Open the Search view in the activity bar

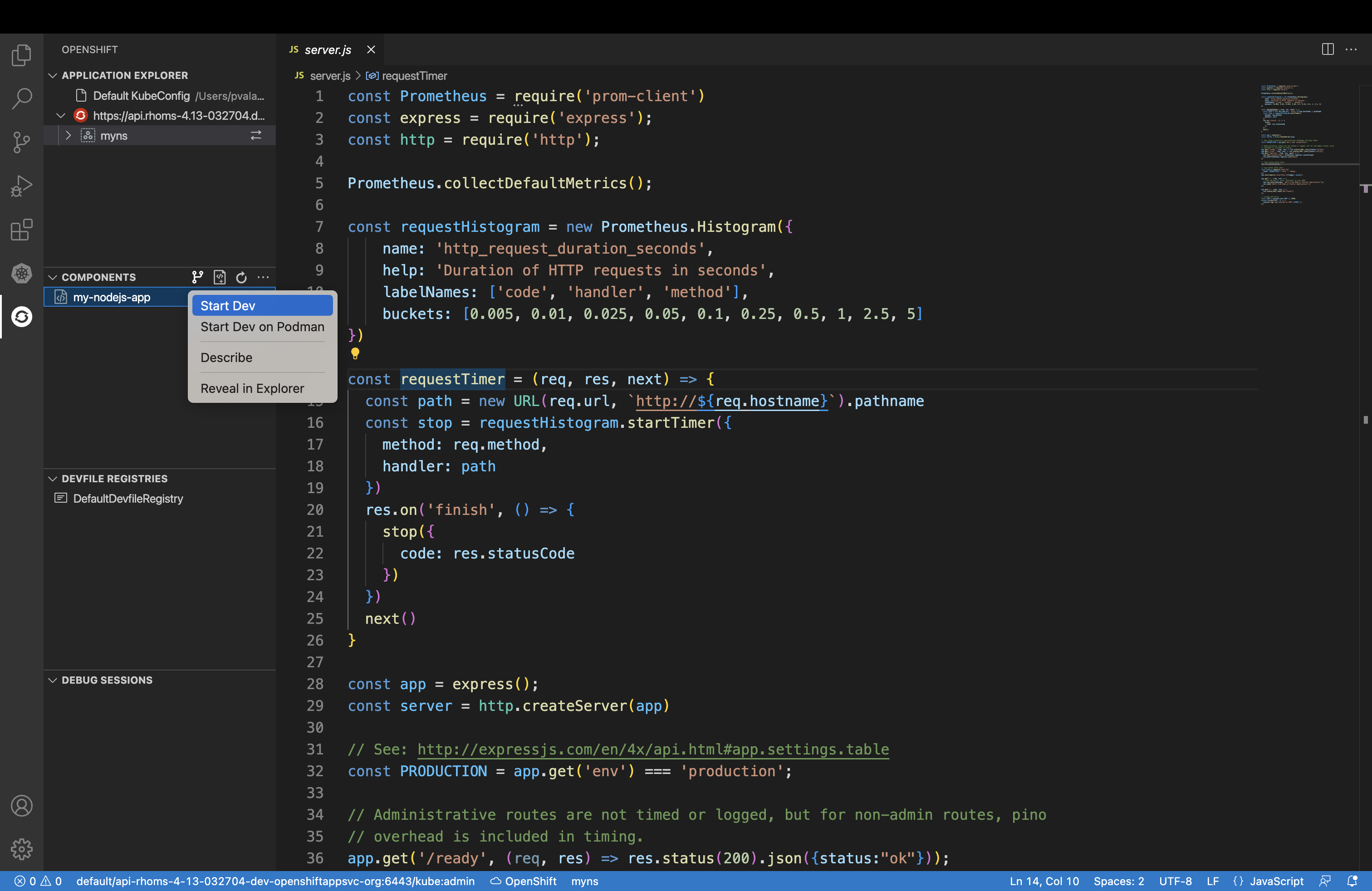click(21, 98)
